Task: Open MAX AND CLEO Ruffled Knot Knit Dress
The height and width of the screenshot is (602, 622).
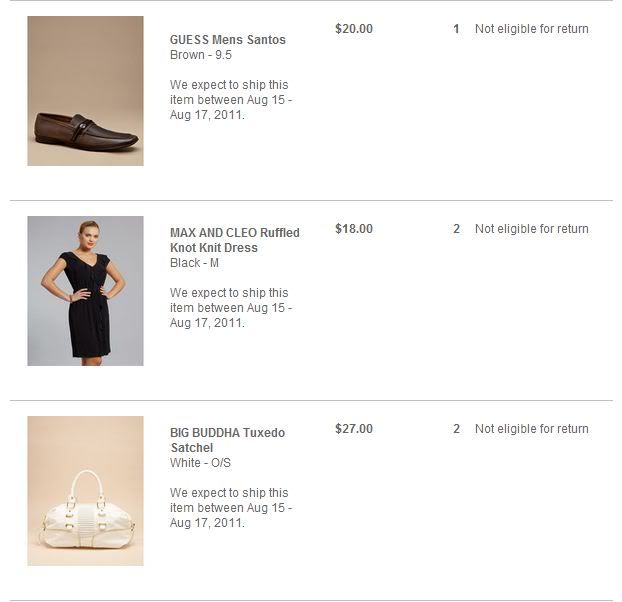Action: pos(234,240)
